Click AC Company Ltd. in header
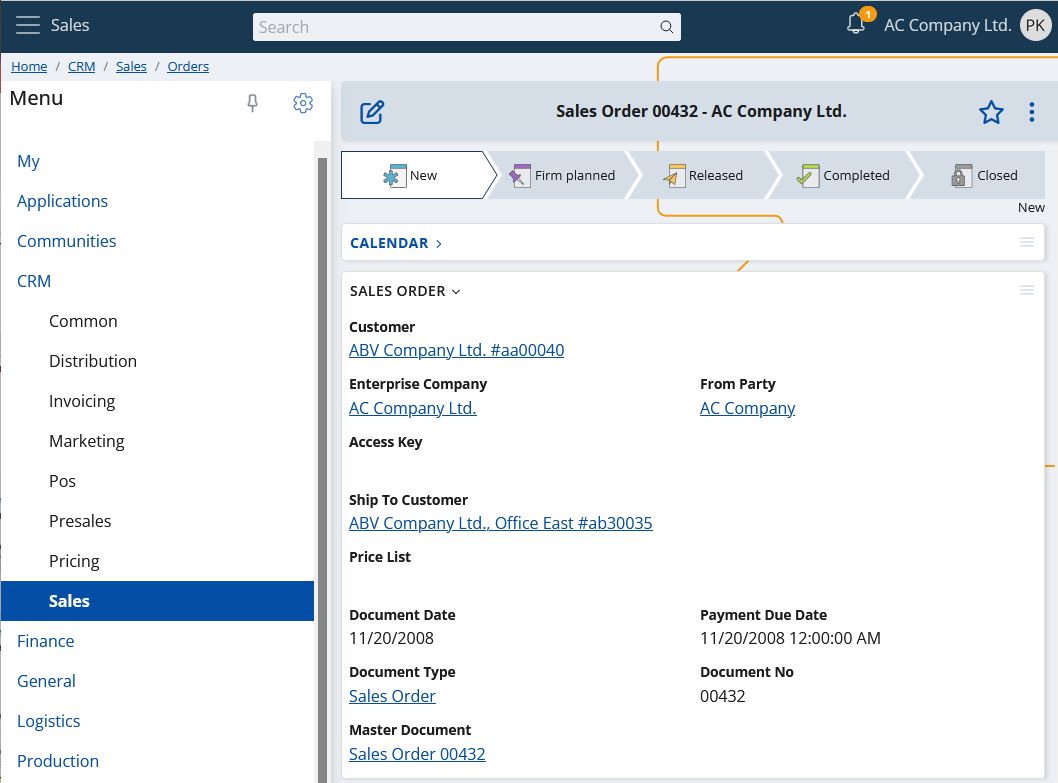Screen dimensions: 1058x783 pyautogui.click(x=947, y=25)
